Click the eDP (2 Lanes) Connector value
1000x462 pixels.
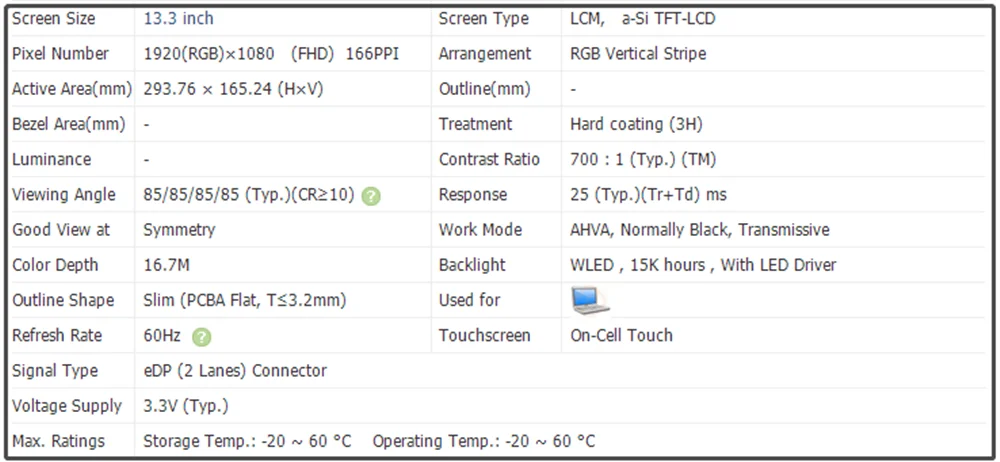(235, 371)
